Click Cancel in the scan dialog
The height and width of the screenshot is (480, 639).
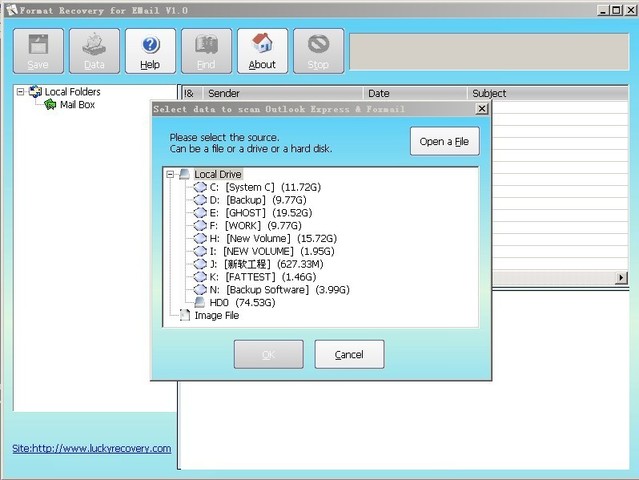[x=349, y=354]
